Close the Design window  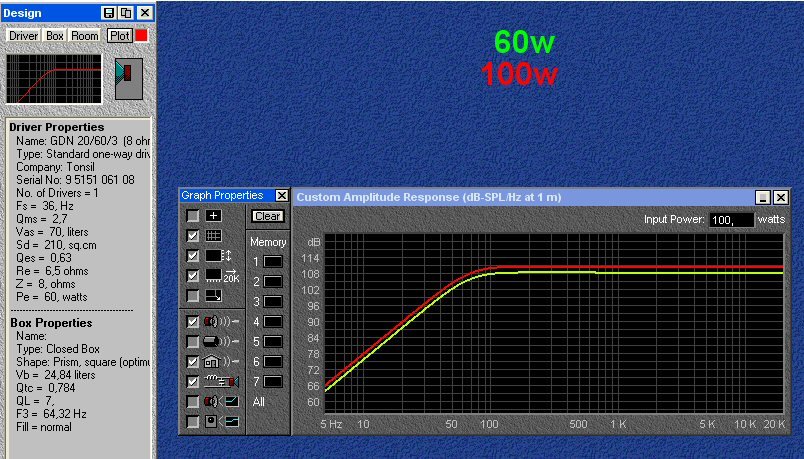[145, 13]
